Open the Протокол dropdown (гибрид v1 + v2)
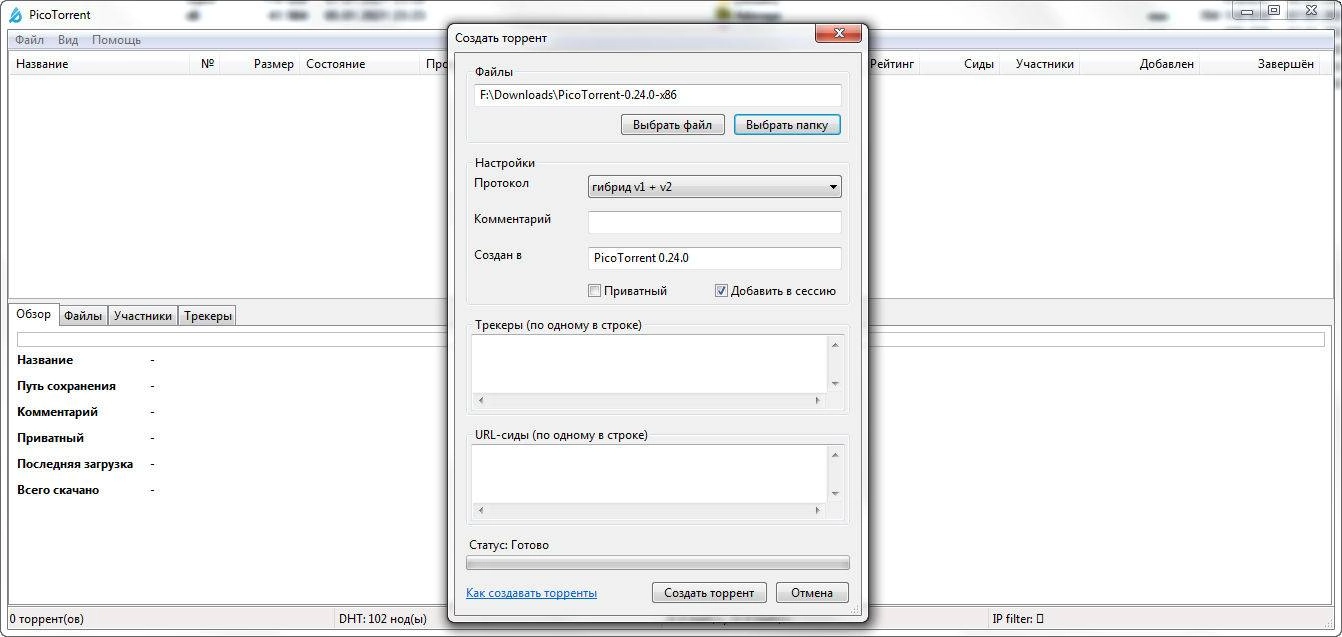 pyautogui.click(x=715, y=186)
